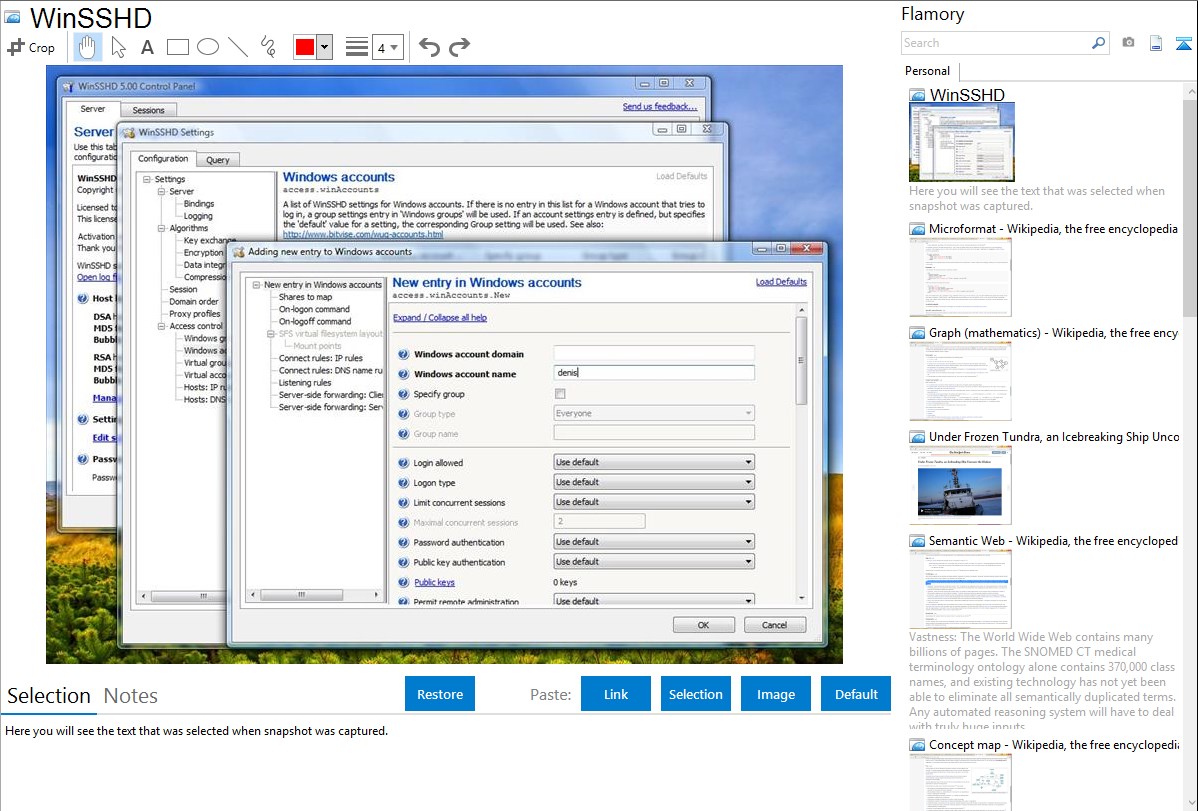Open the Public keys link

(434, 582)
